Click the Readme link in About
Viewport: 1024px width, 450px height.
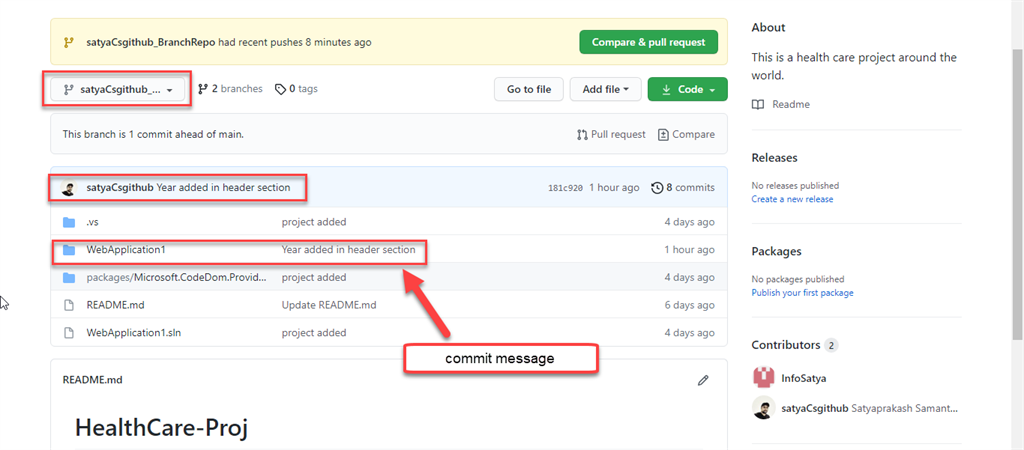tap(791, 104)
